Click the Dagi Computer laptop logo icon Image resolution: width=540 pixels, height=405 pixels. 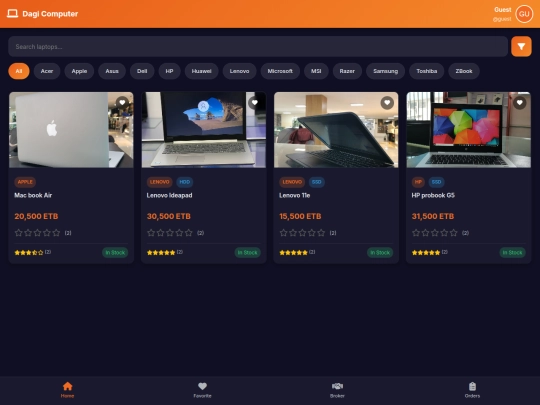point(12,14)
